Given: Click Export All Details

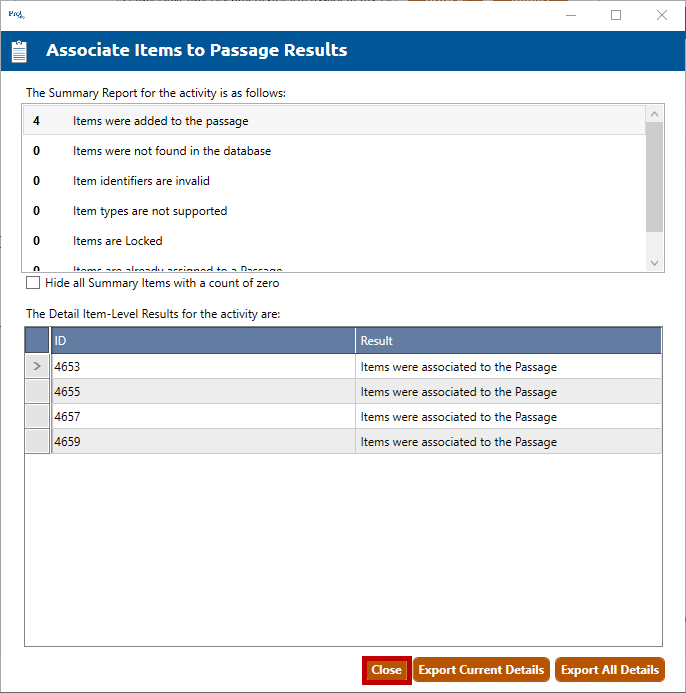Looking at the screenshot, I should click(609, 670).
